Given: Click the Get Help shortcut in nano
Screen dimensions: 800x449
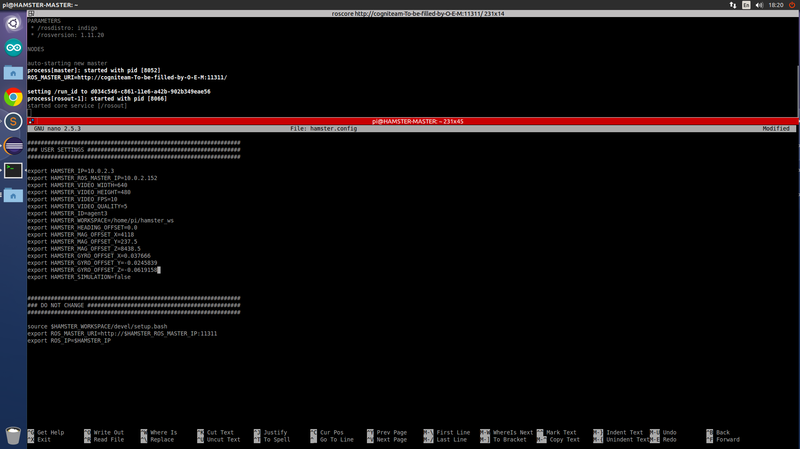Looking at the screenshot, I should [50, 432].
